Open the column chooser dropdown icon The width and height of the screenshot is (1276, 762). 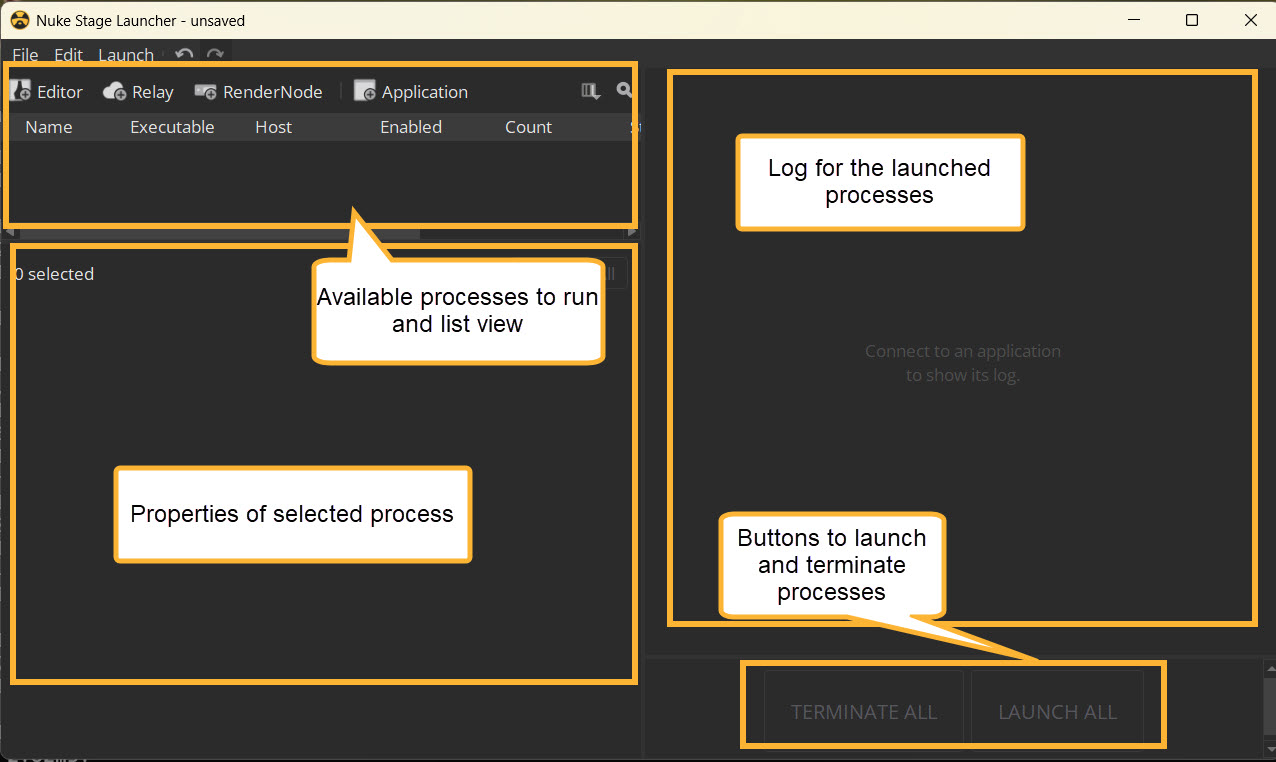(590, 91)
